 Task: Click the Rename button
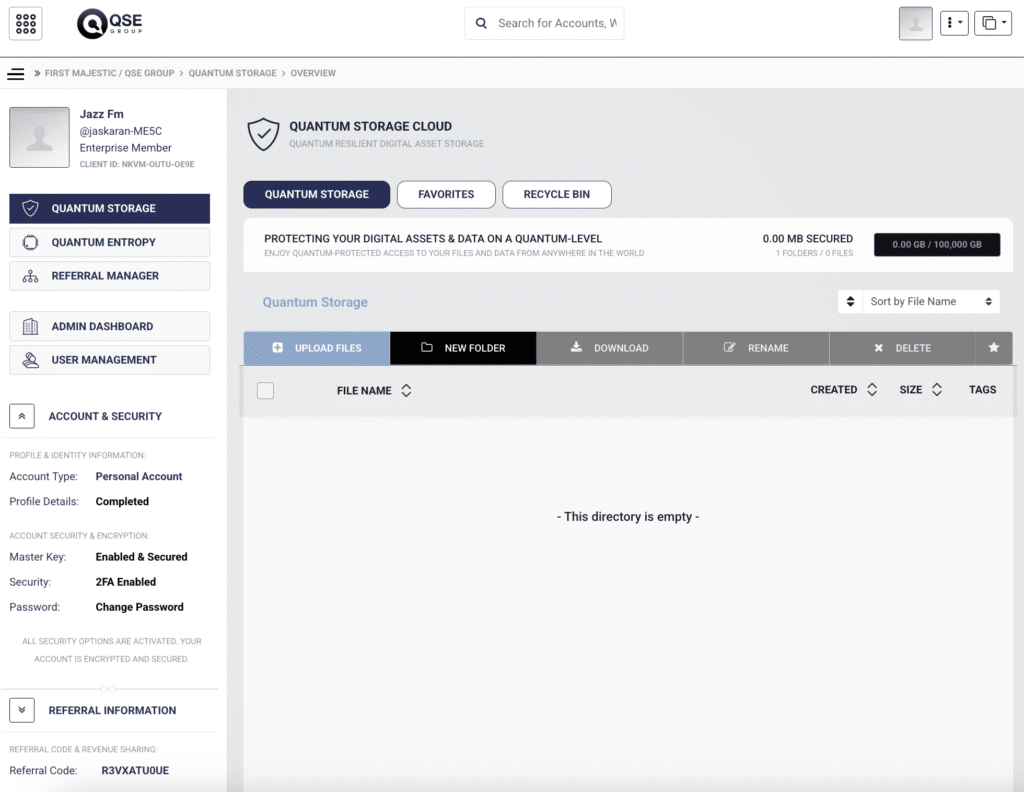pos(756,348)
